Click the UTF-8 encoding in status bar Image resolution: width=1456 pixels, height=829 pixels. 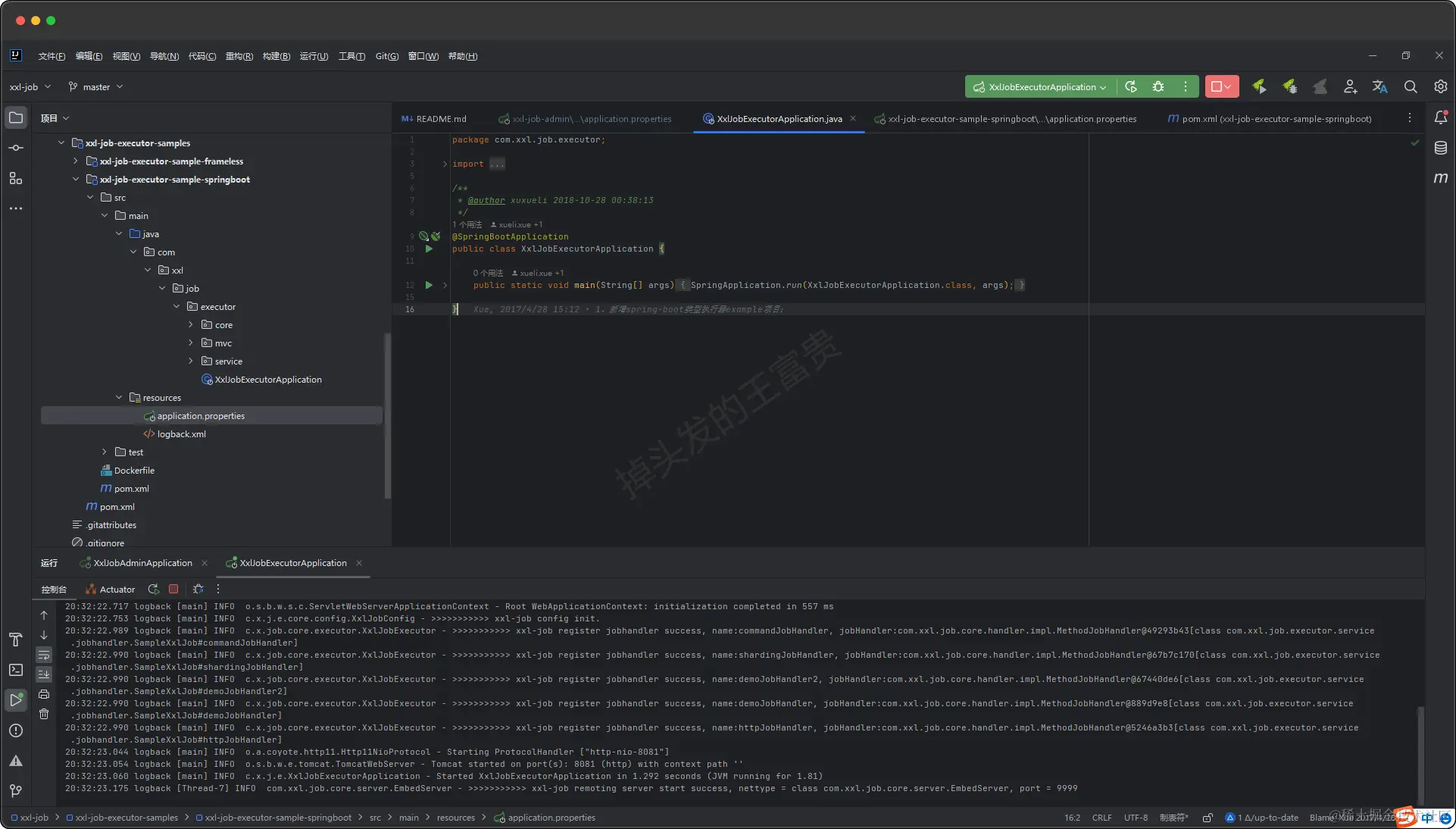point(1135,818)
